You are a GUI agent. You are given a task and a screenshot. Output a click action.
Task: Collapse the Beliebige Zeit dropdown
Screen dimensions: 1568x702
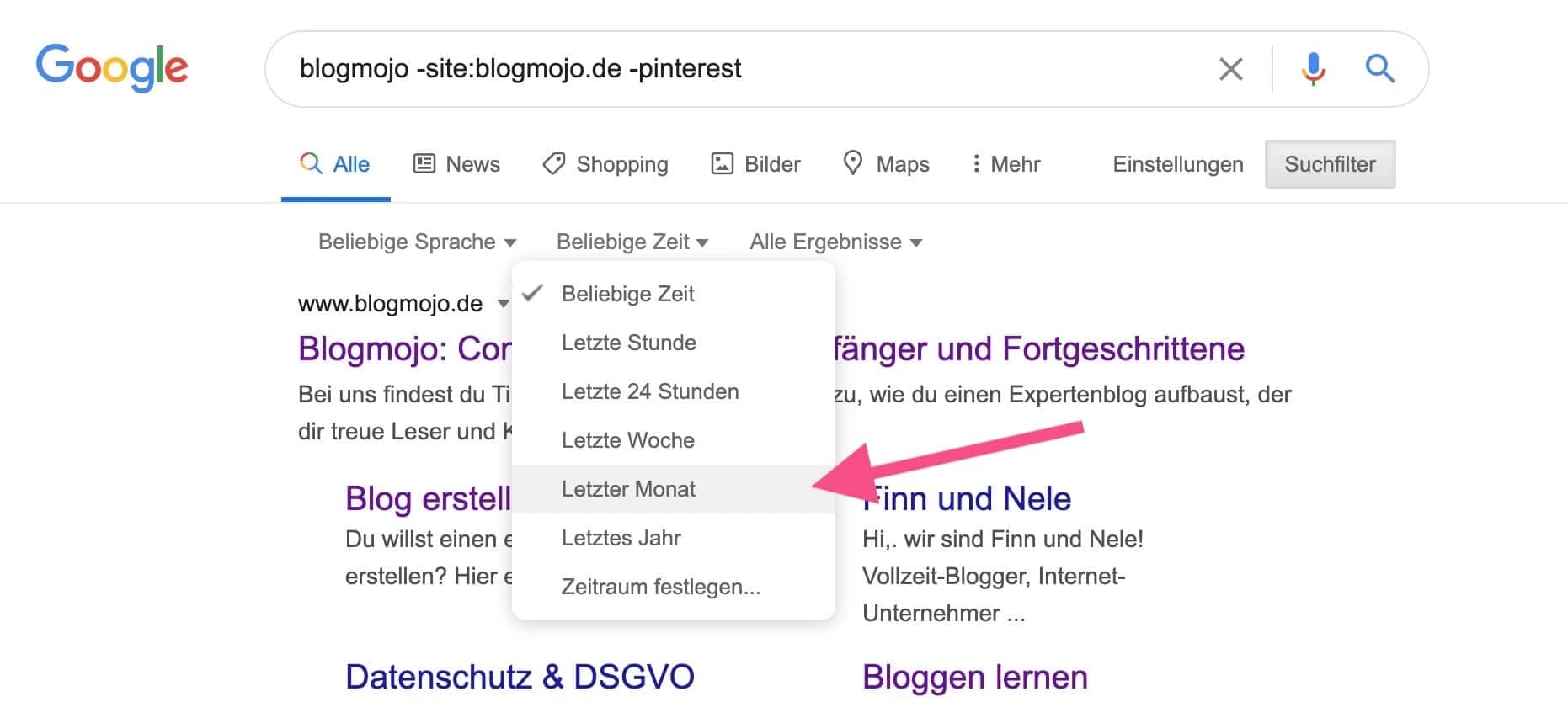click(x=632, y=242)
